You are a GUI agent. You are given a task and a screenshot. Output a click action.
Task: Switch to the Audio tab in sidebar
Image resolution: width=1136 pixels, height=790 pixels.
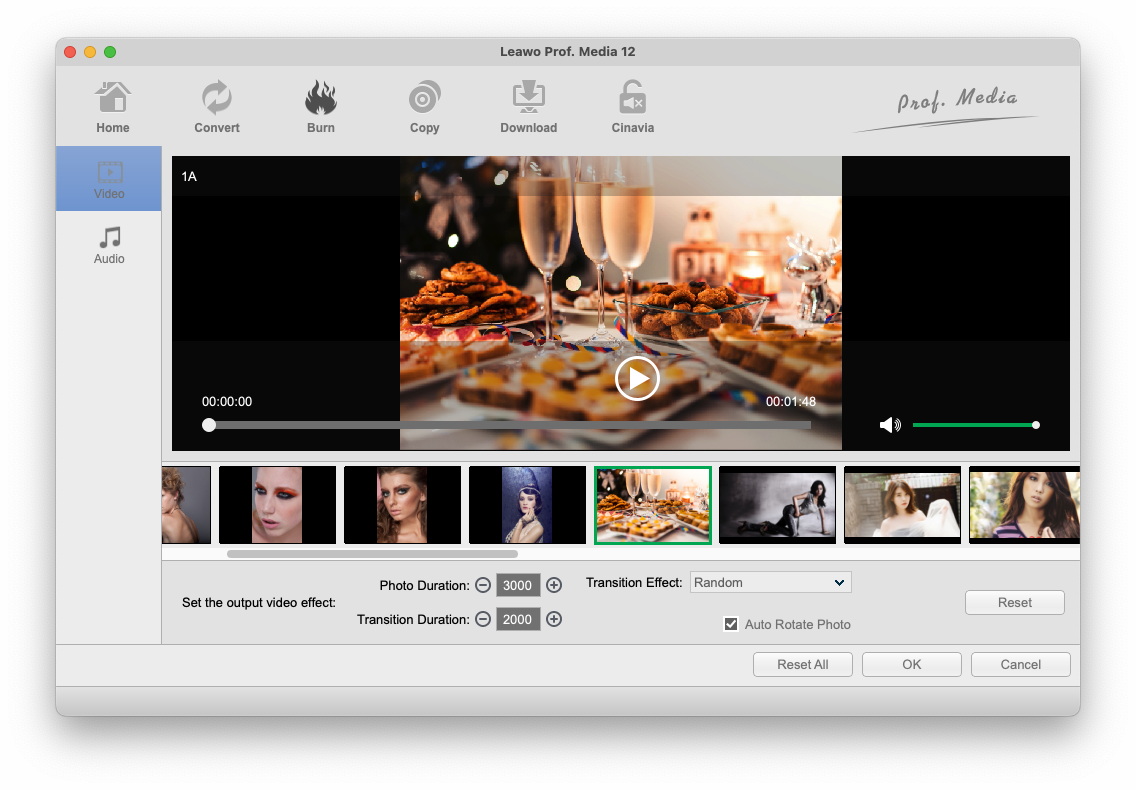tap(109, 245)
